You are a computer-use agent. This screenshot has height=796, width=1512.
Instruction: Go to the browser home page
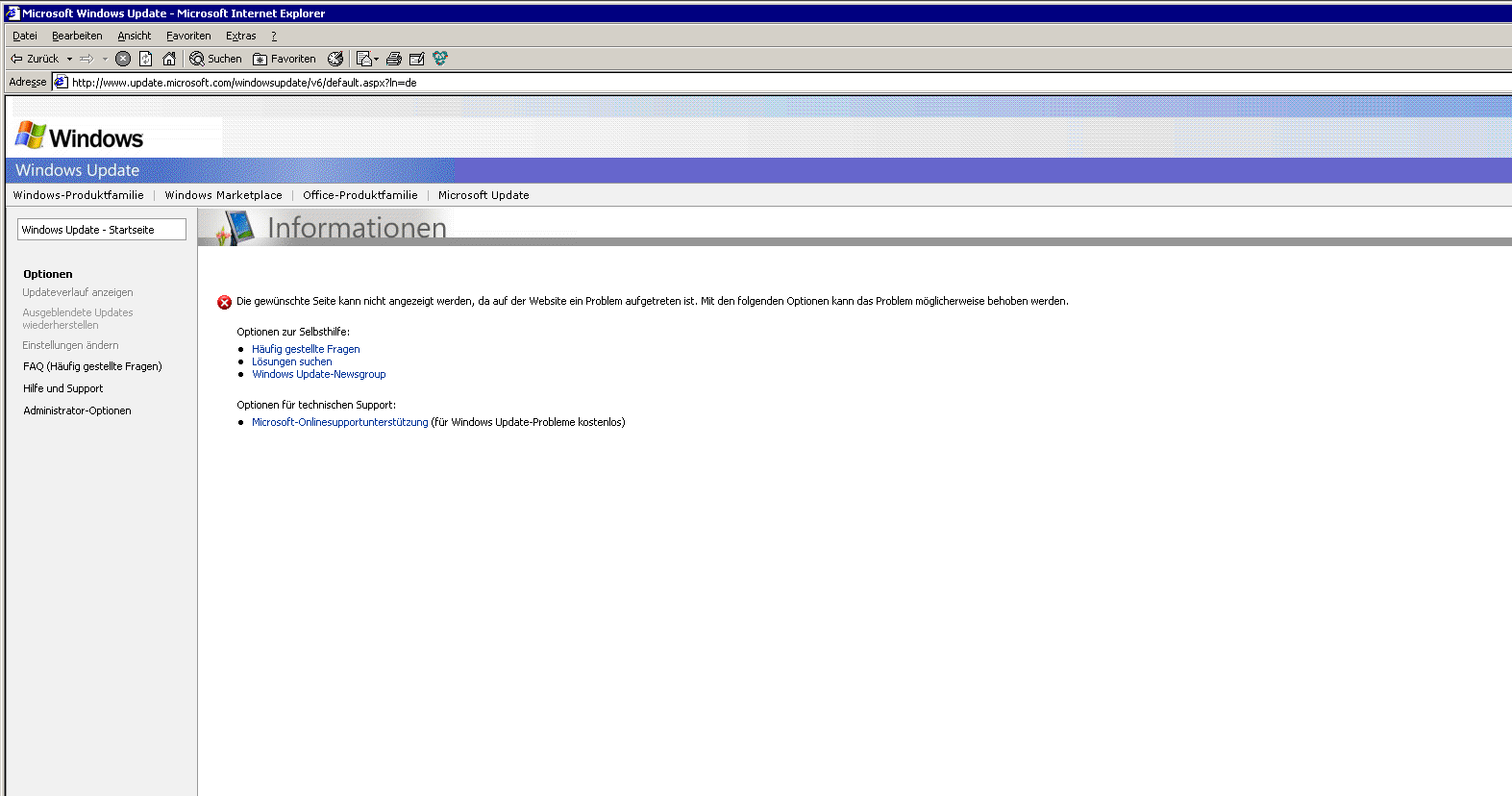click(x=169, y=59)
